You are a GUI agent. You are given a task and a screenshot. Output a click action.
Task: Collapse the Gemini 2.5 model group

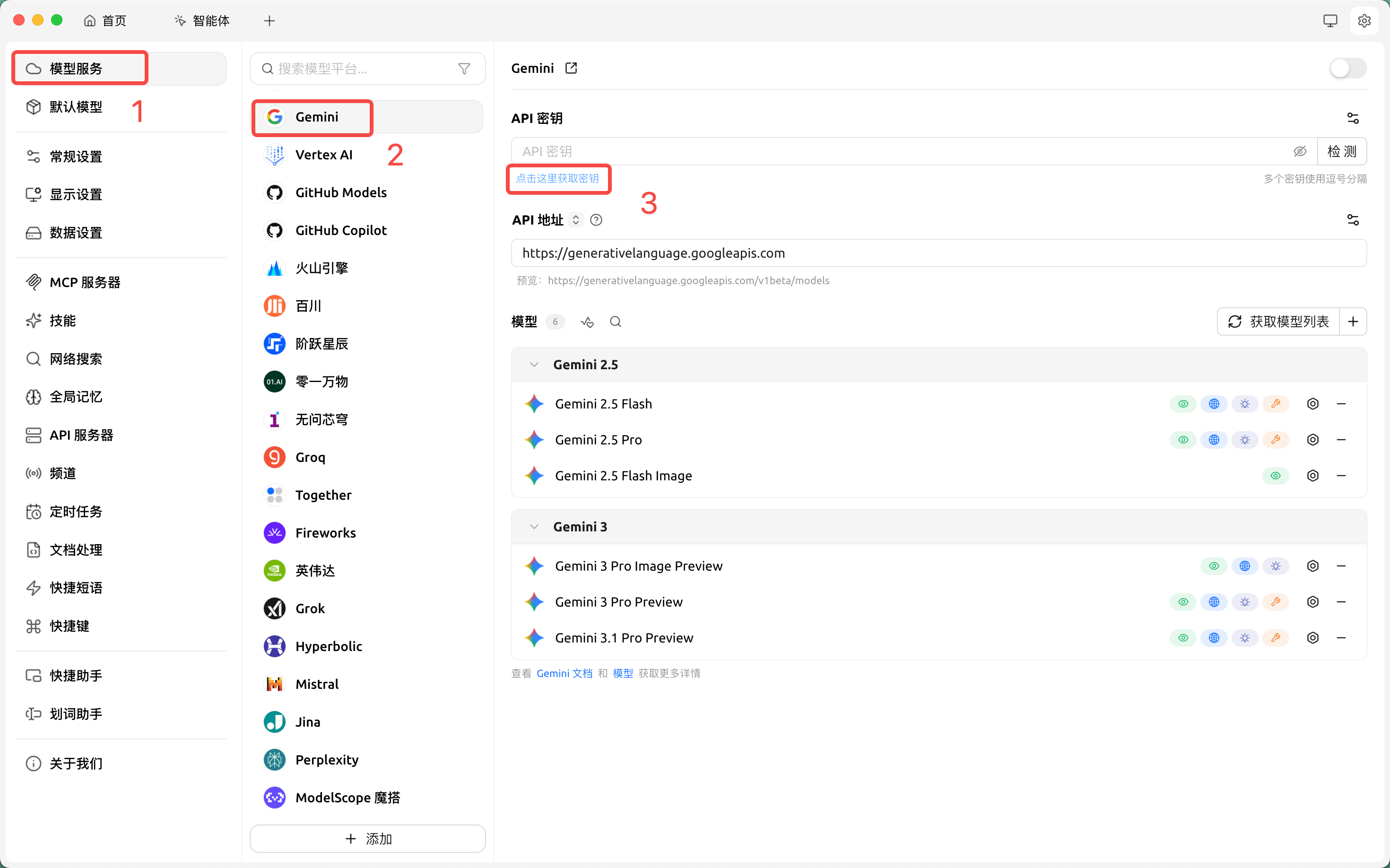coord(534,365)
